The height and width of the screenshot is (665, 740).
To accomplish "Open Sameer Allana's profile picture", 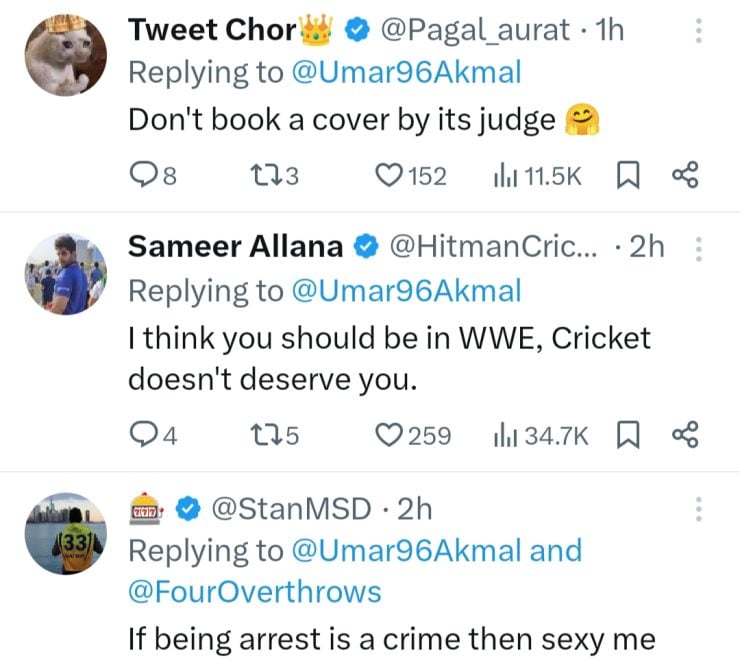I will [65, 272].
